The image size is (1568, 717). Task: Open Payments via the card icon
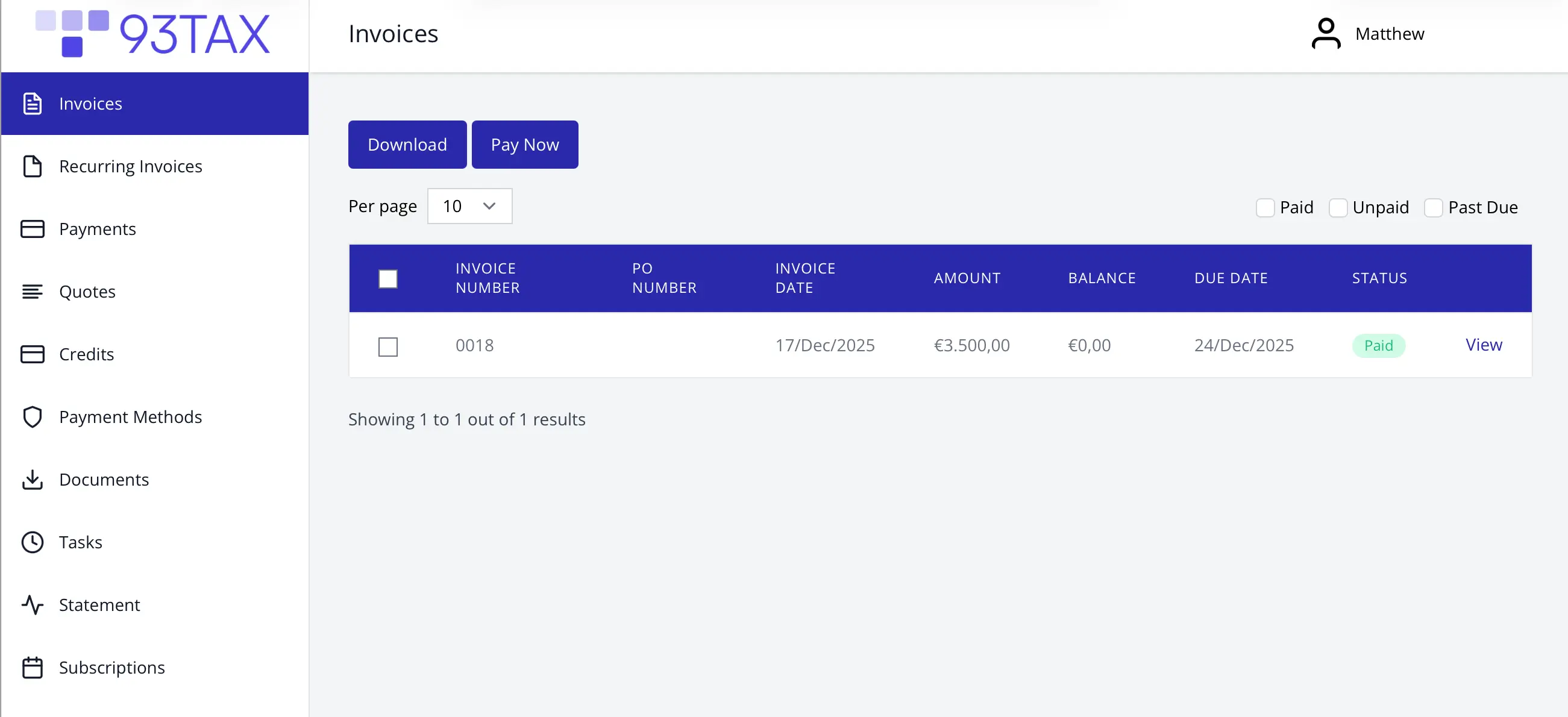coord(33,229)
